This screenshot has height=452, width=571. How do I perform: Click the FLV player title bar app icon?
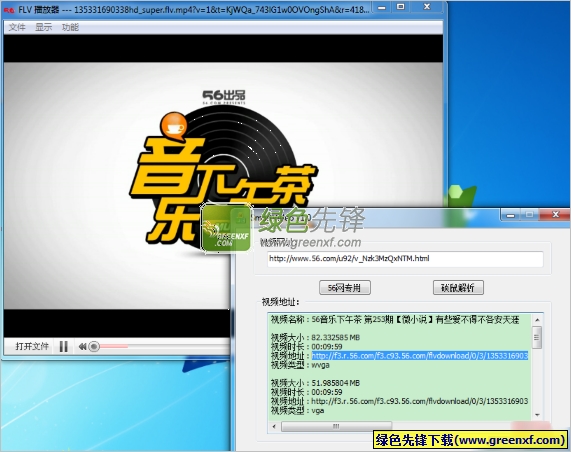point(9,10)
